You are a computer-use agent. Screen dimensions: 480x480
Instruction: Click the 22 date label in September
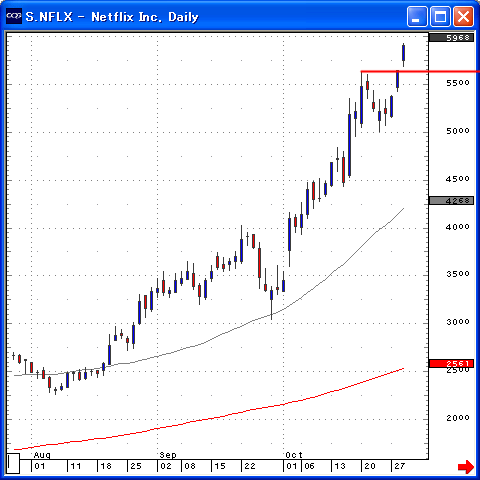[x=250, y=466]
